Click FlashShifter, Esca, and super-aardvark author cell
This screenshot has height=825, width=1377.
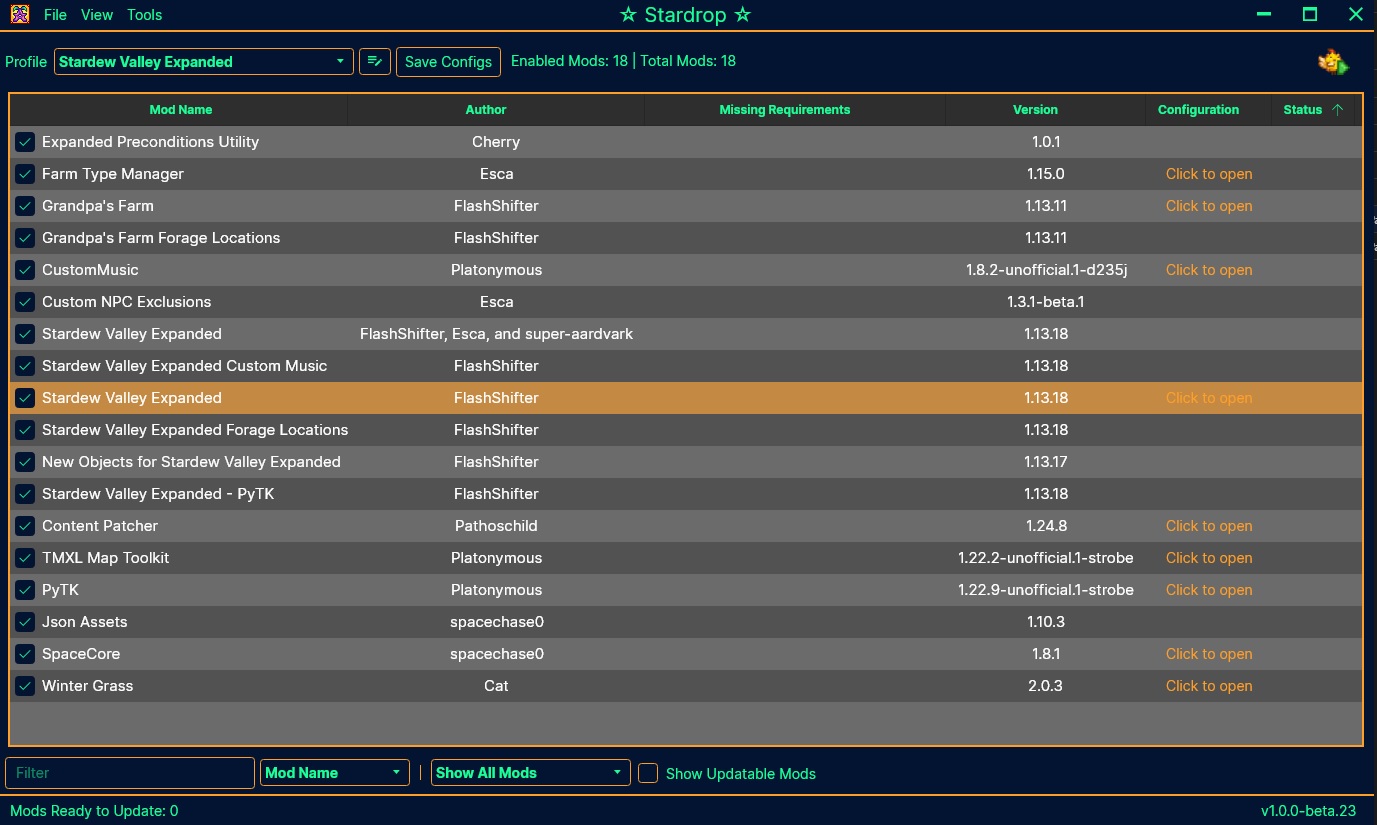[x=496, y=334]
